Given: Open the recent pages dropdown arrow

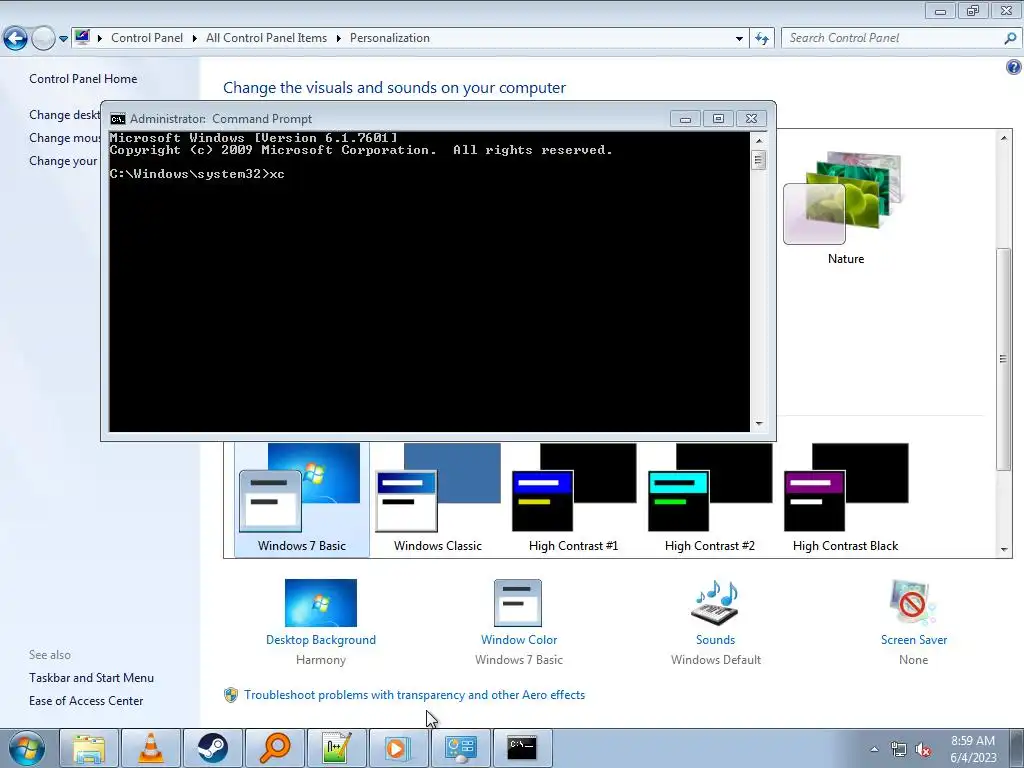Looking at the screenshot, I should click(63, 39).
